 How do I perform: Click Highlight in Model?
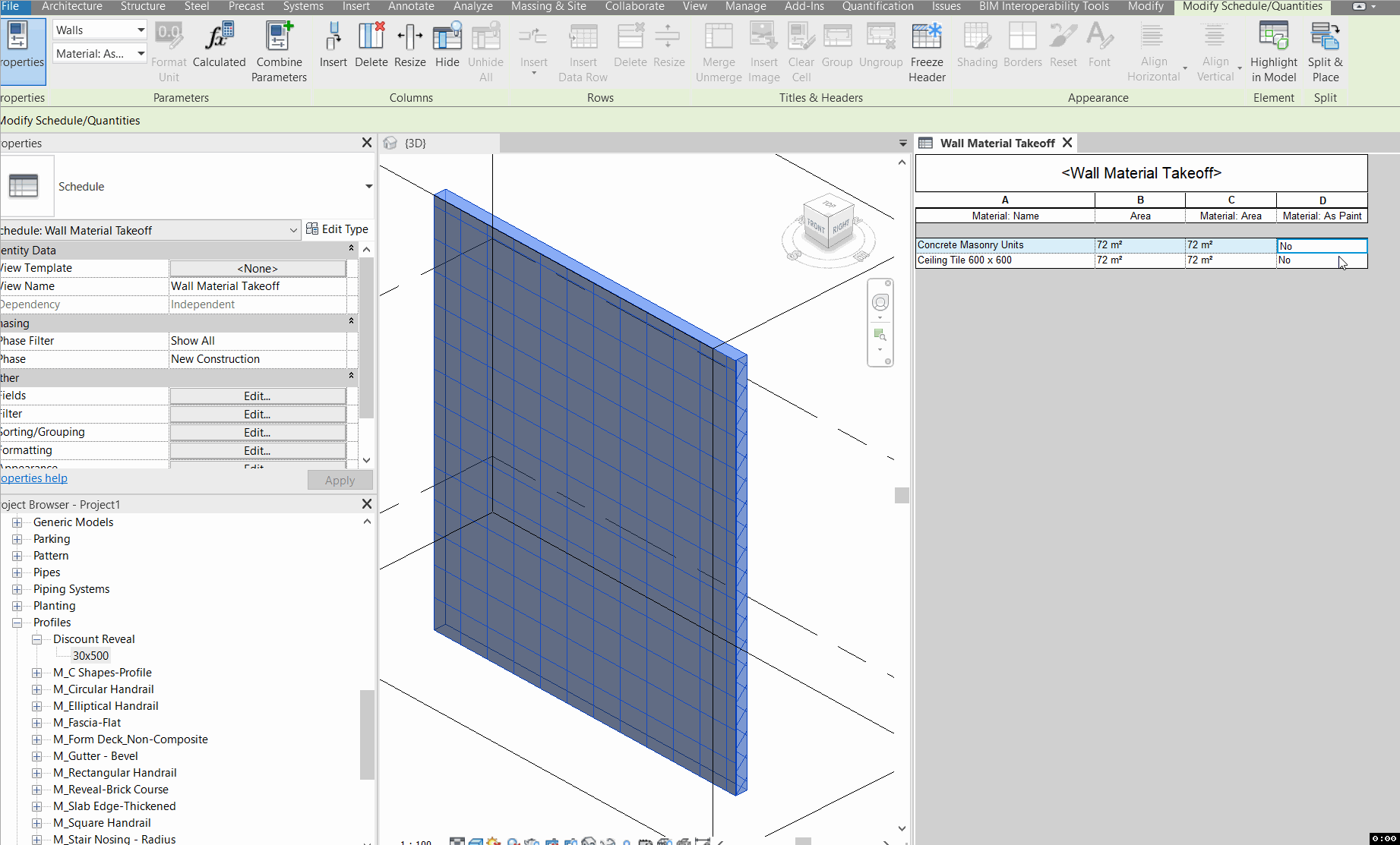click(x=1273, y=51)
